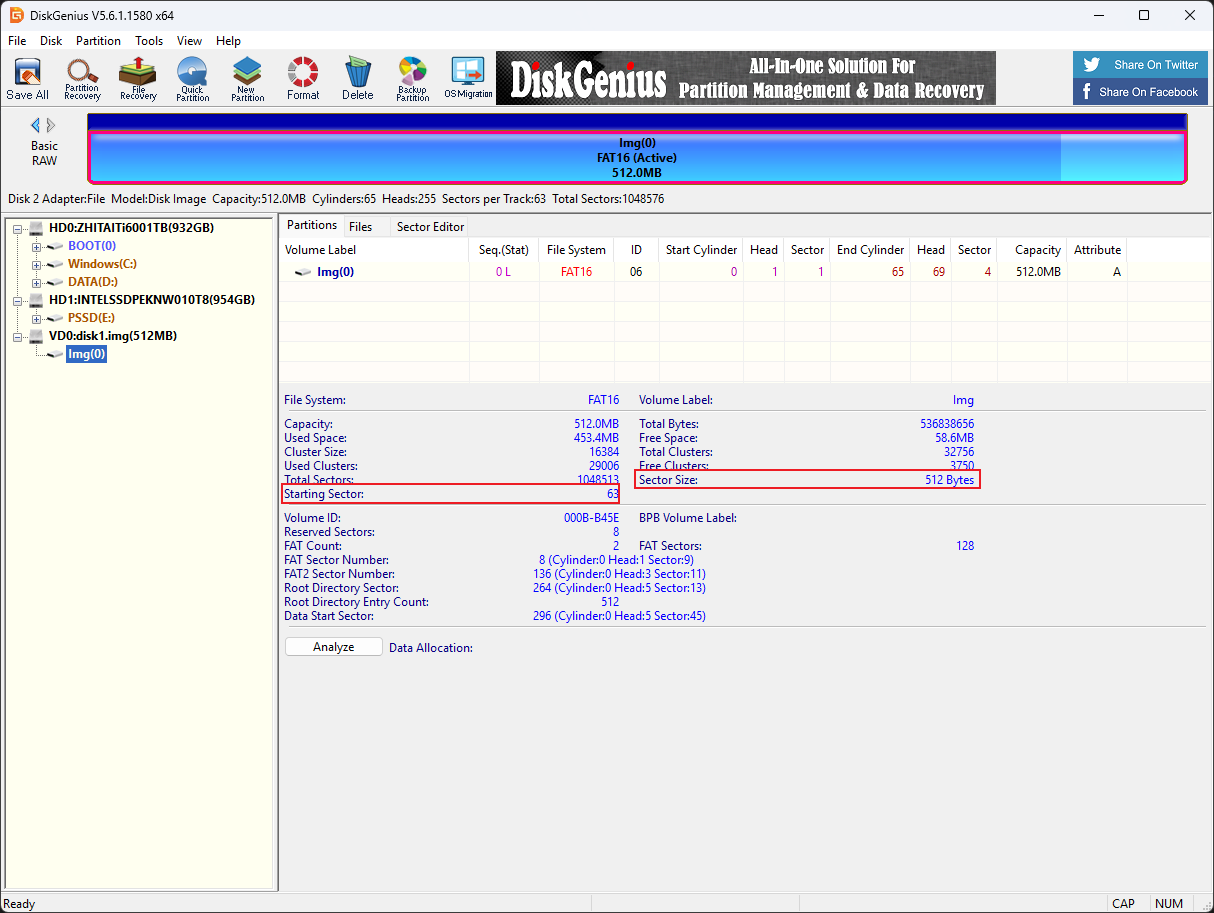Expand the BOOT(0) partition node
This screenshot has width=1214, height=913.
click(37, 246)
